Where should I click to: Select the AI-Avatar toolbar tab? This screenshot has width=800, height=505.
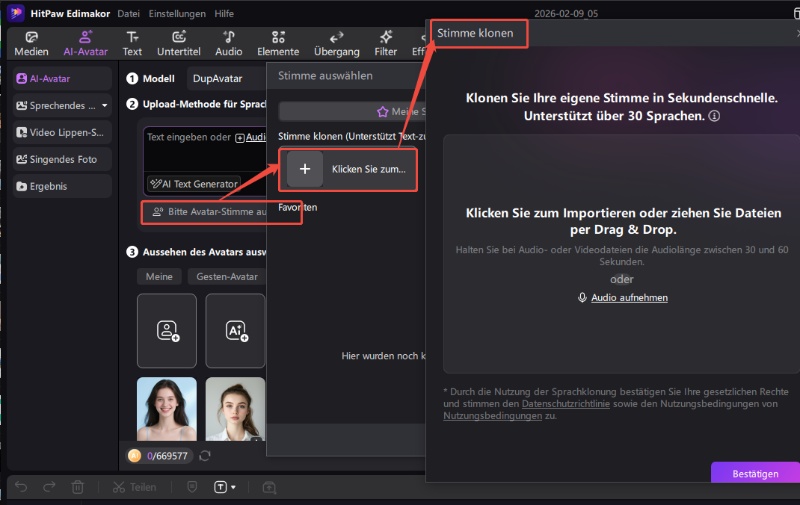(85, 43)
